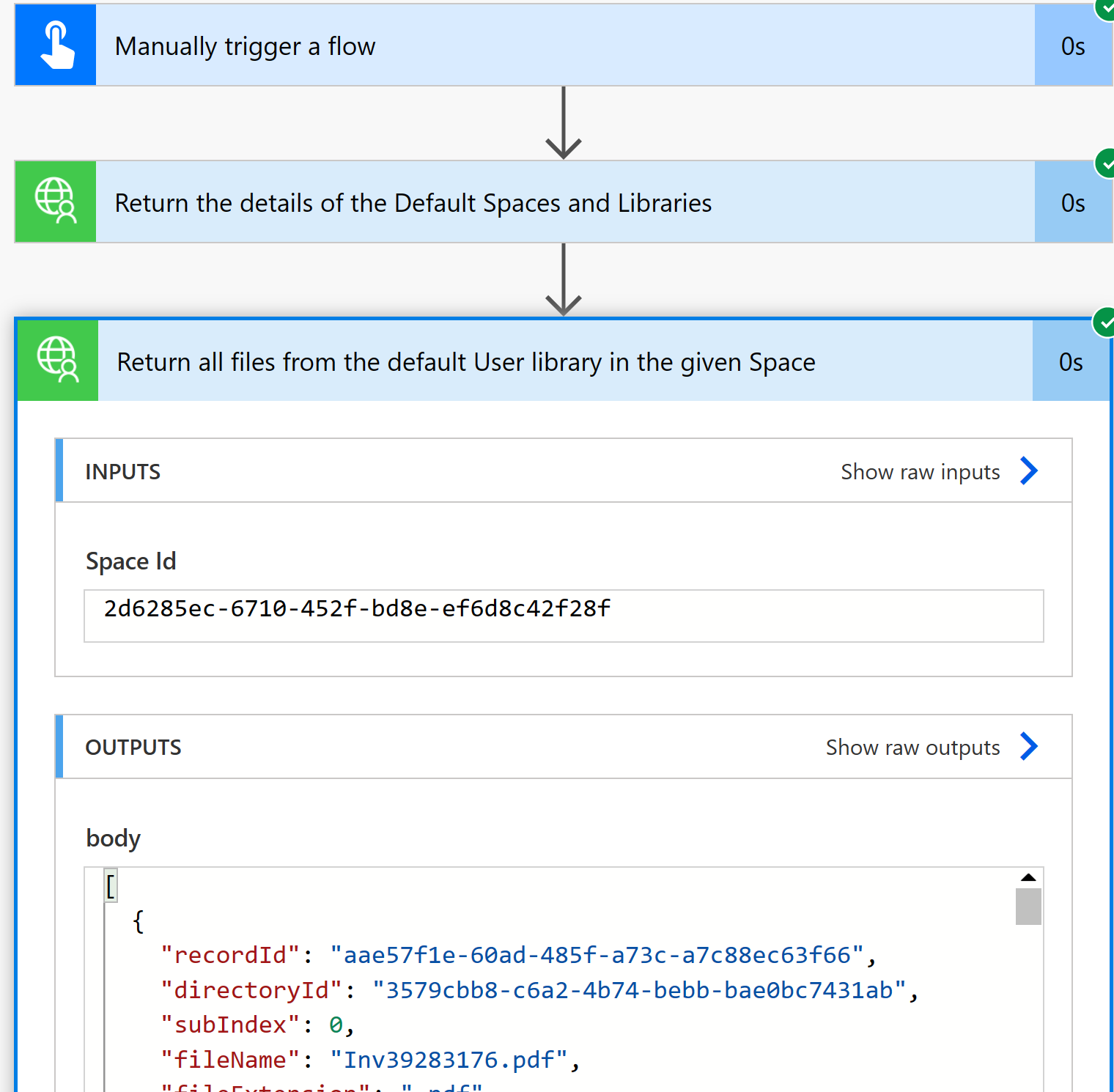
Task: Click the "subIndex" key in the JSON
Action: tap(230, 1025)
